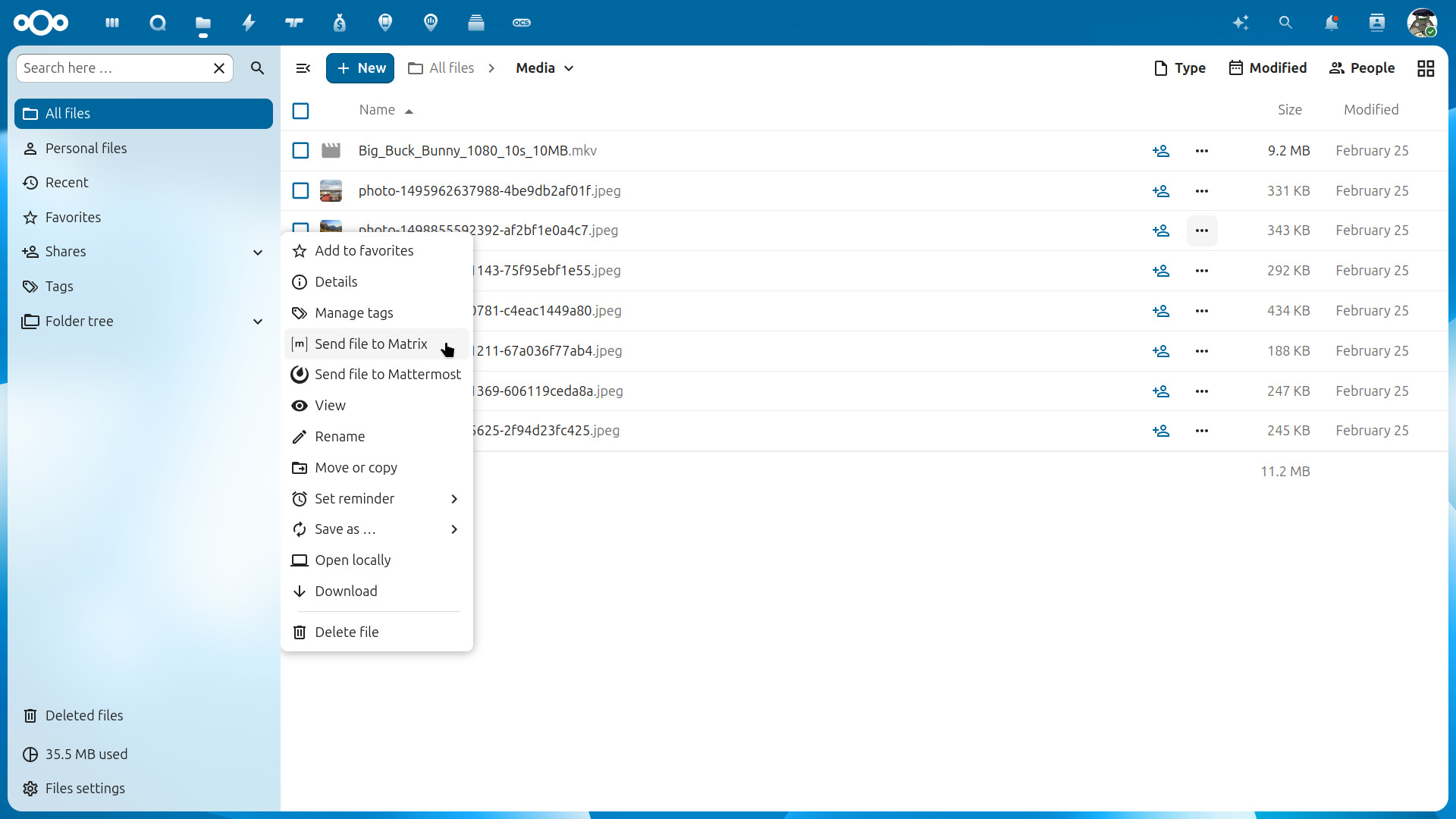Open the Cospend money-bag app icon
1456x819 pixels.
point(340,23)
